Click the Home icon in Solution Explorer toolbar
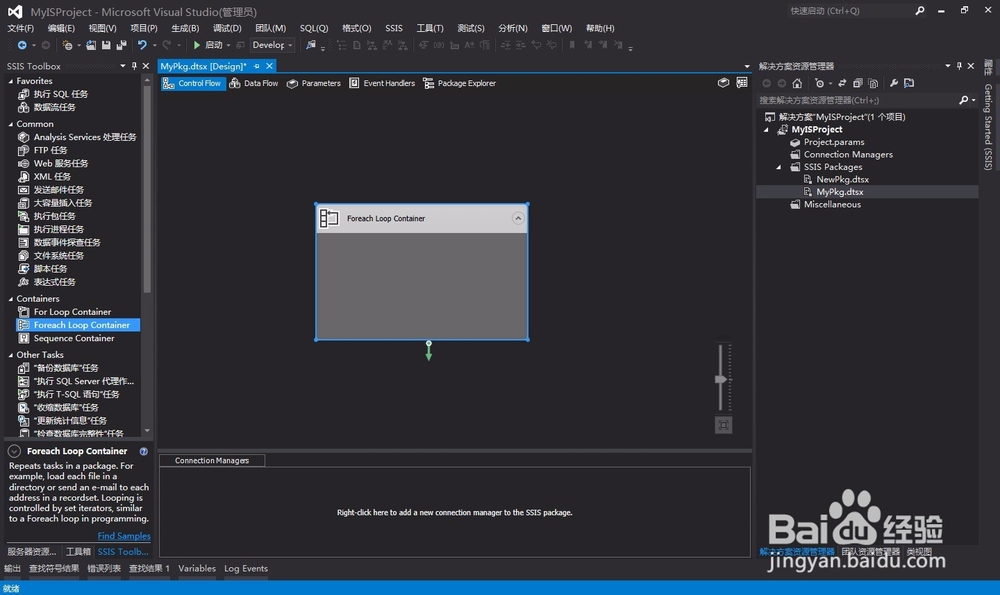The width and height of the screenshot is (1000, 595). pos(797,84)
